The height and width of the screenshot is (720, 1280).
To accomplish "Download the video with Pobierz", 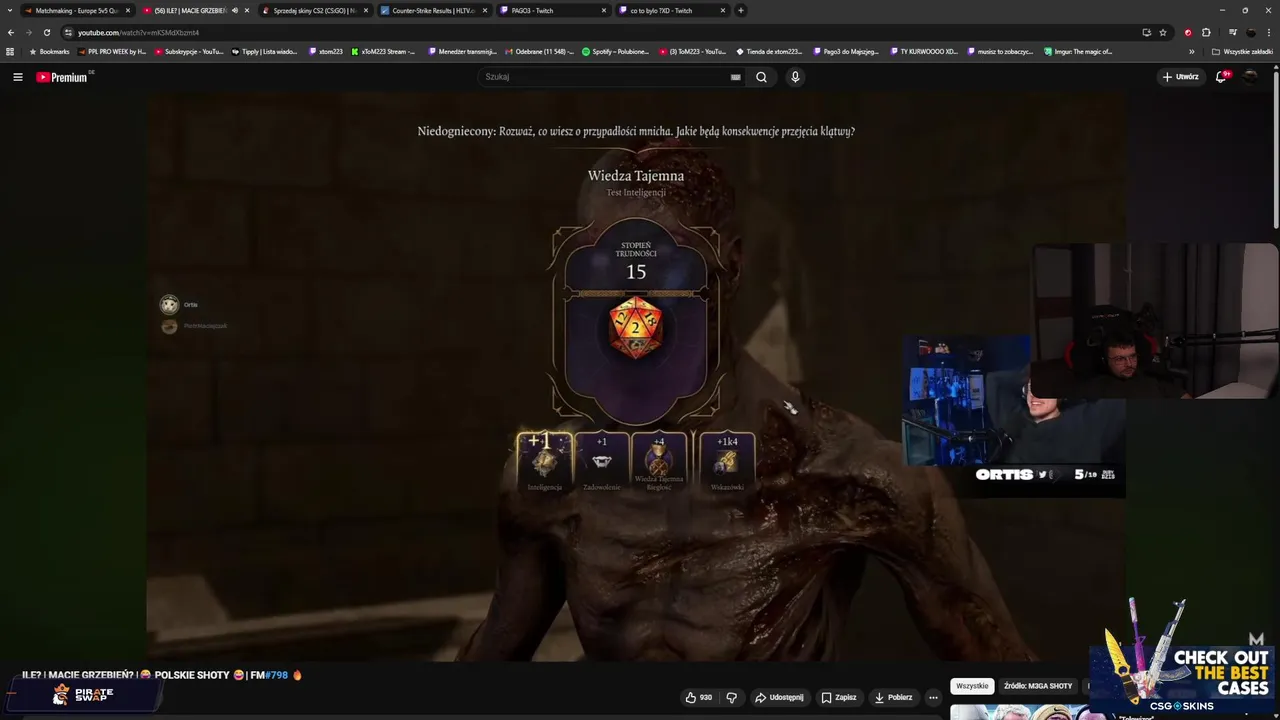I will 893,697.
